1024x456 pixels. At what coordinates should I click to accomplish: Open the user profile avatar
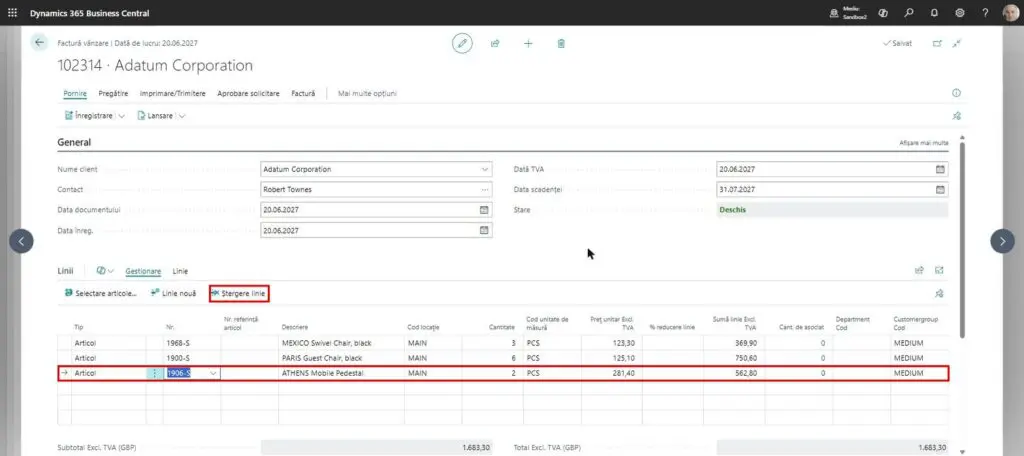point(1010,12)
